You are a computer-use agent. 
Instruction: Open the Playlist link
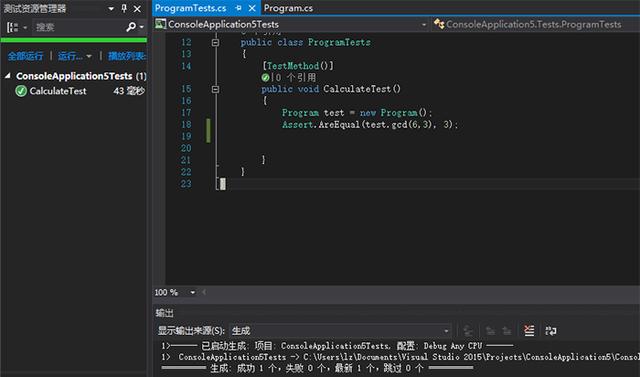[127, 56]
